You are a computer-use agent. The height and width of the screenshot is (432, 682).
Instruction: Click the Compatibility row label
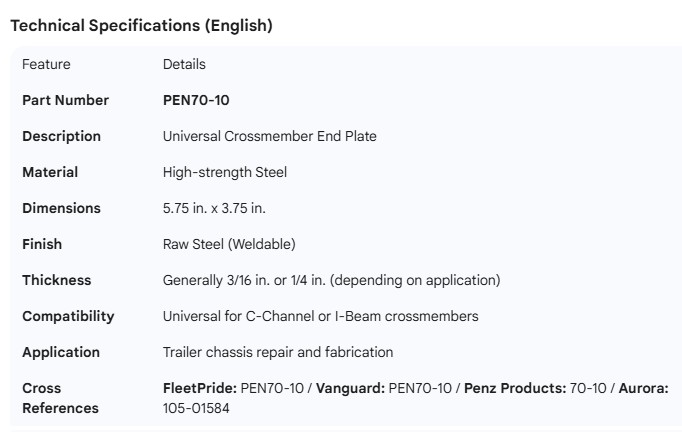pos(68,316)
